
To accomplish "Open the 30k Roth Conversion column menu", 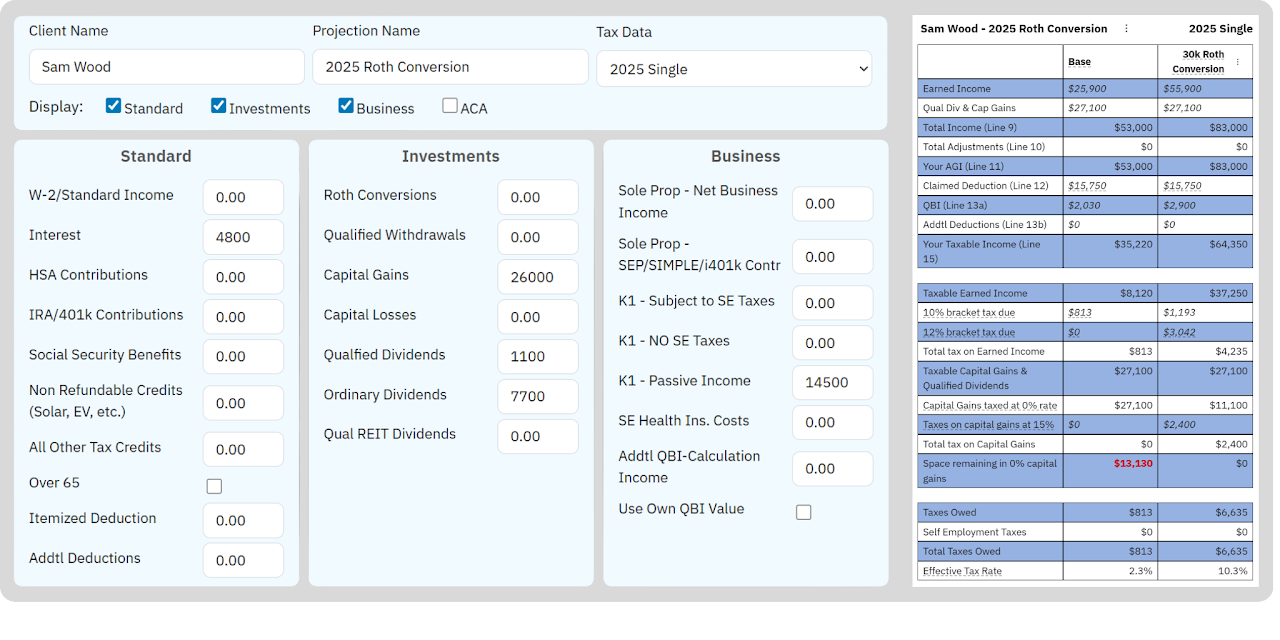I will coord(1237,62).
